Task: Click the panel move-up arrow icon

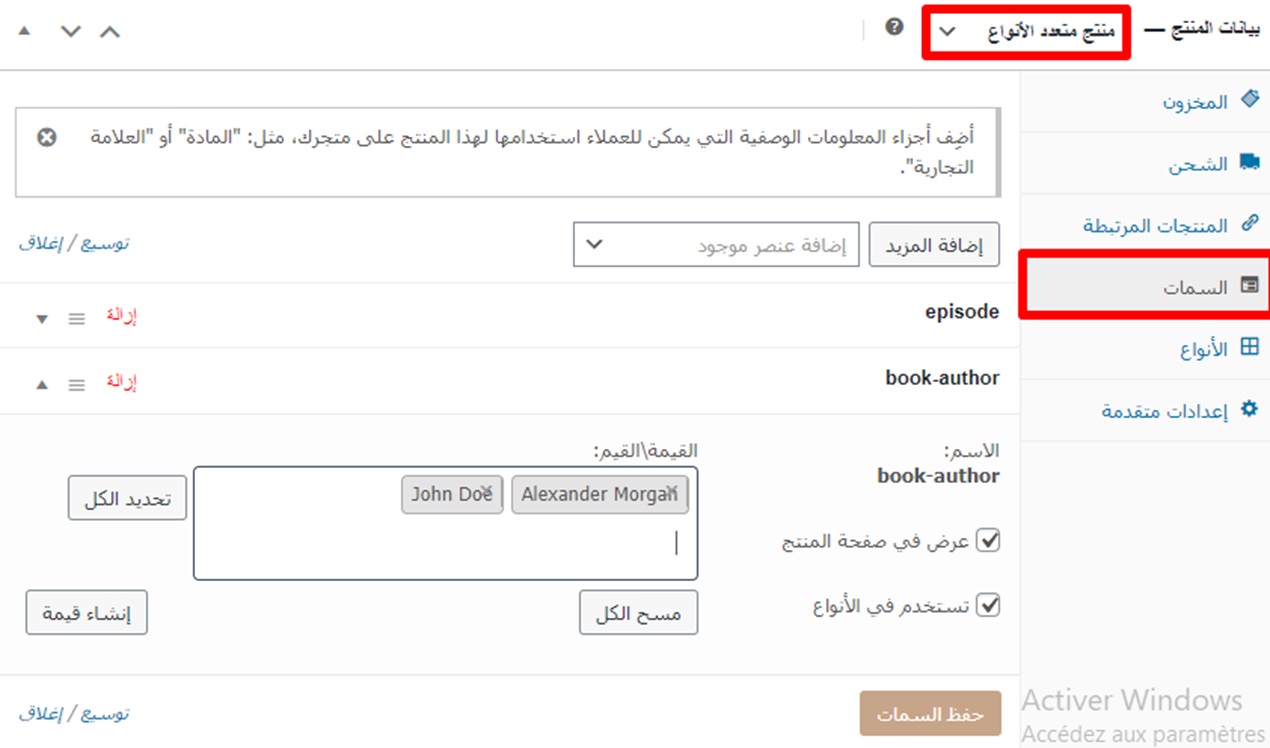Action: (110, 31)
